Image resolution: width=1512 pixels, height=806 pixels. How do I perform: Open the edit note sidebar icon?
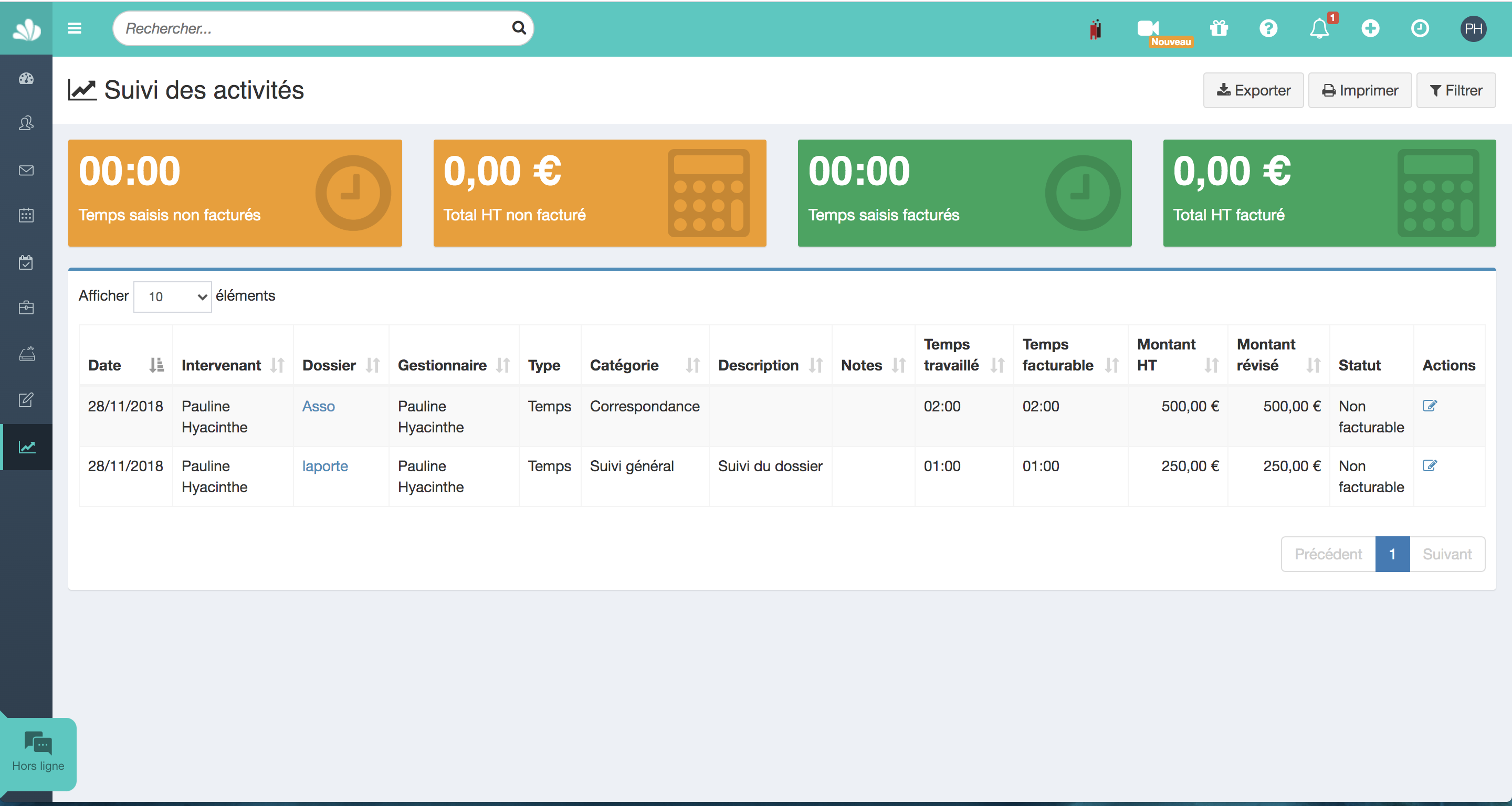pyautogui.click(x=26, y=400)
